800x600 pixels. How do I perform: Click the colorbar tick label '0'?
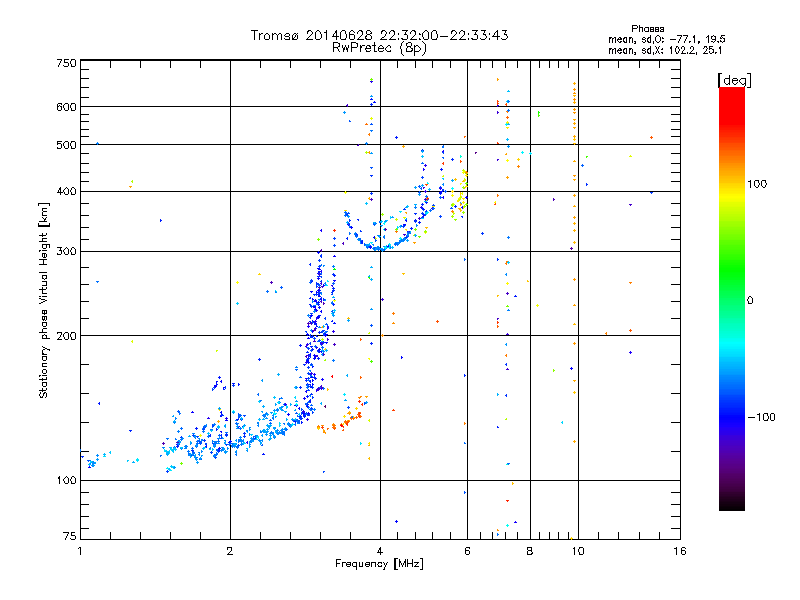tap(750, 301)
